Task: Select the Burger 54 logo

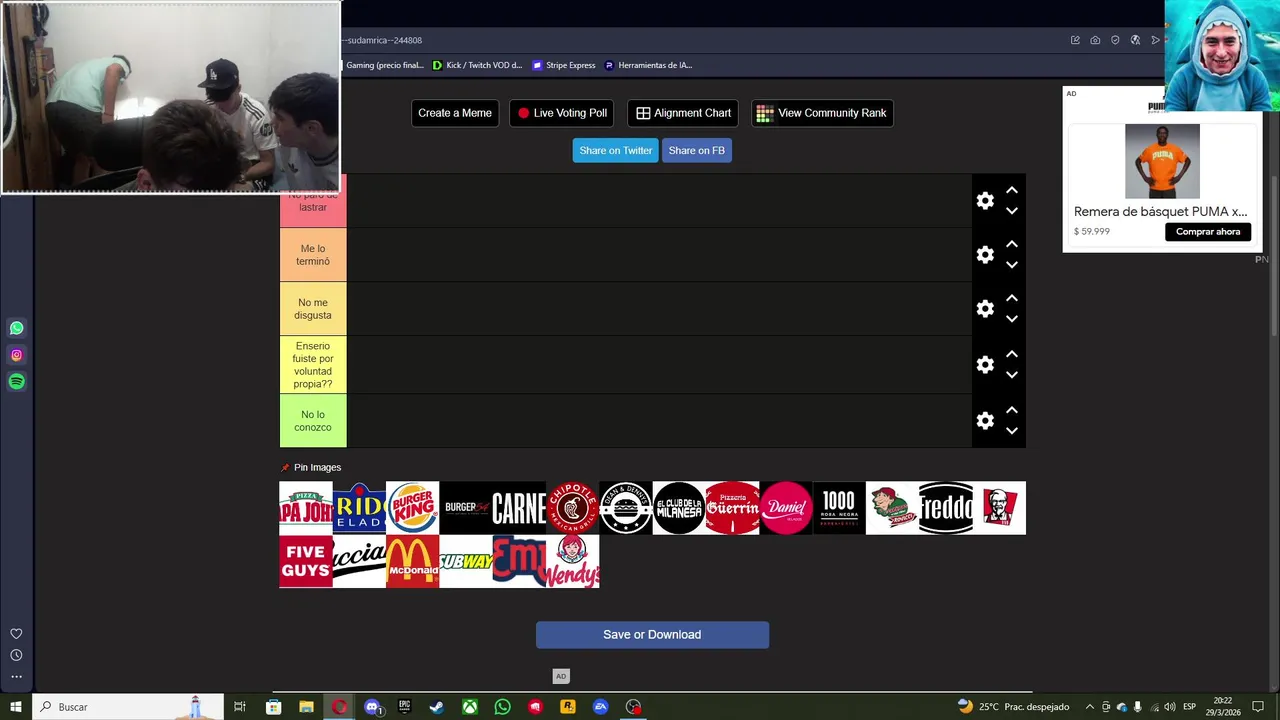Action: [x=466, y=508]
